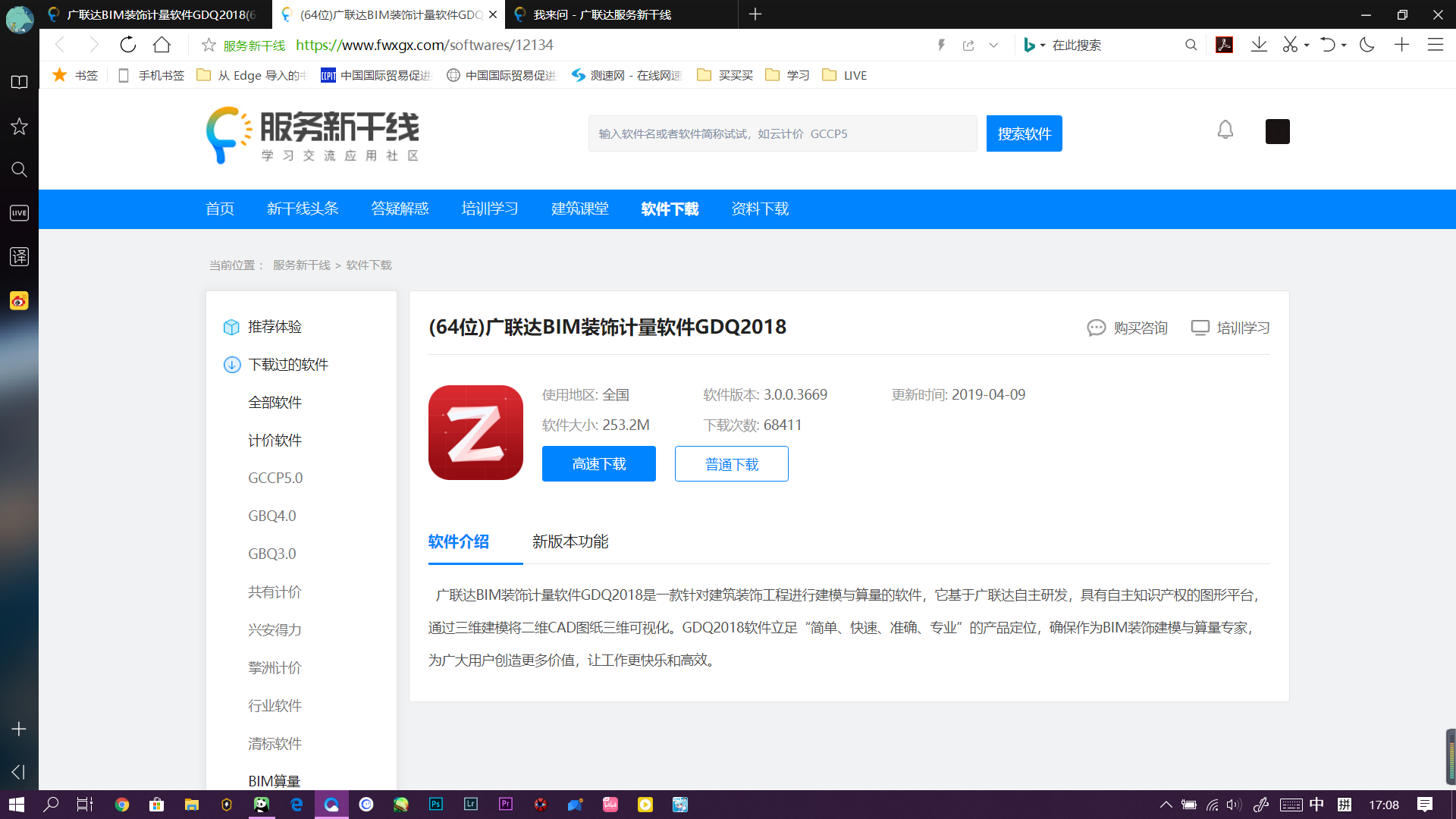
Task: Open new tab with the plus button
Action: coord(755,14)
